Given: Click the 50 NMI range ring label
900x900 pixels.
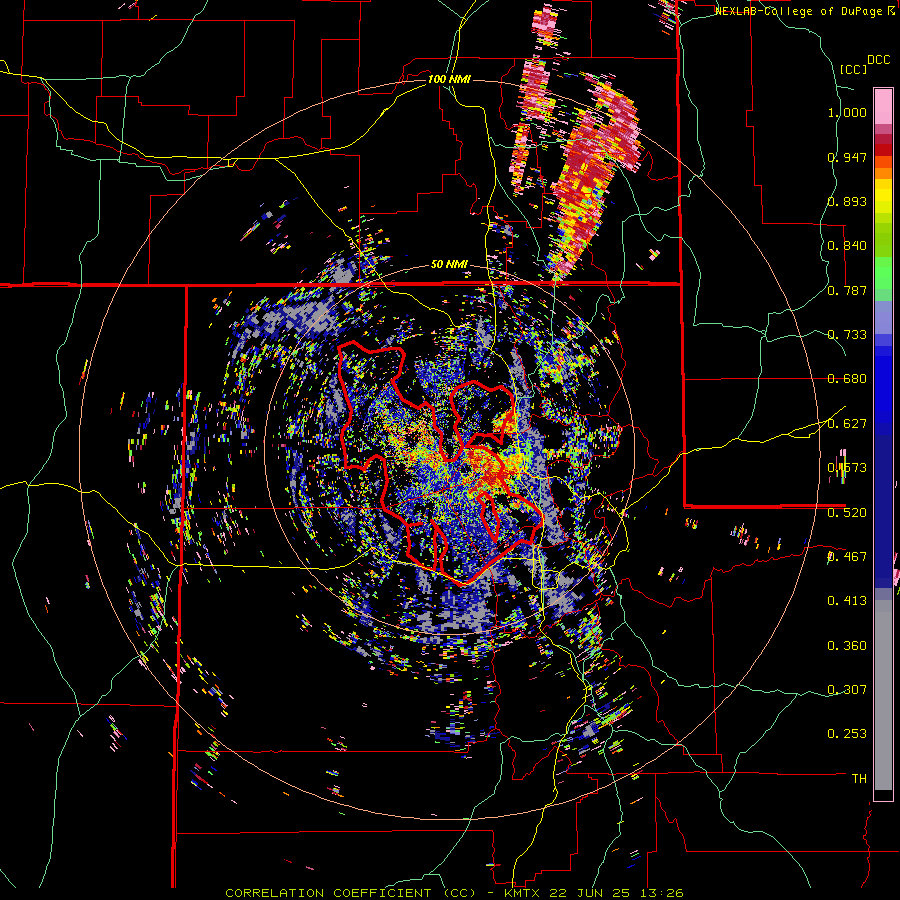Looking at the screenshot, I should [x=449, y=264].
